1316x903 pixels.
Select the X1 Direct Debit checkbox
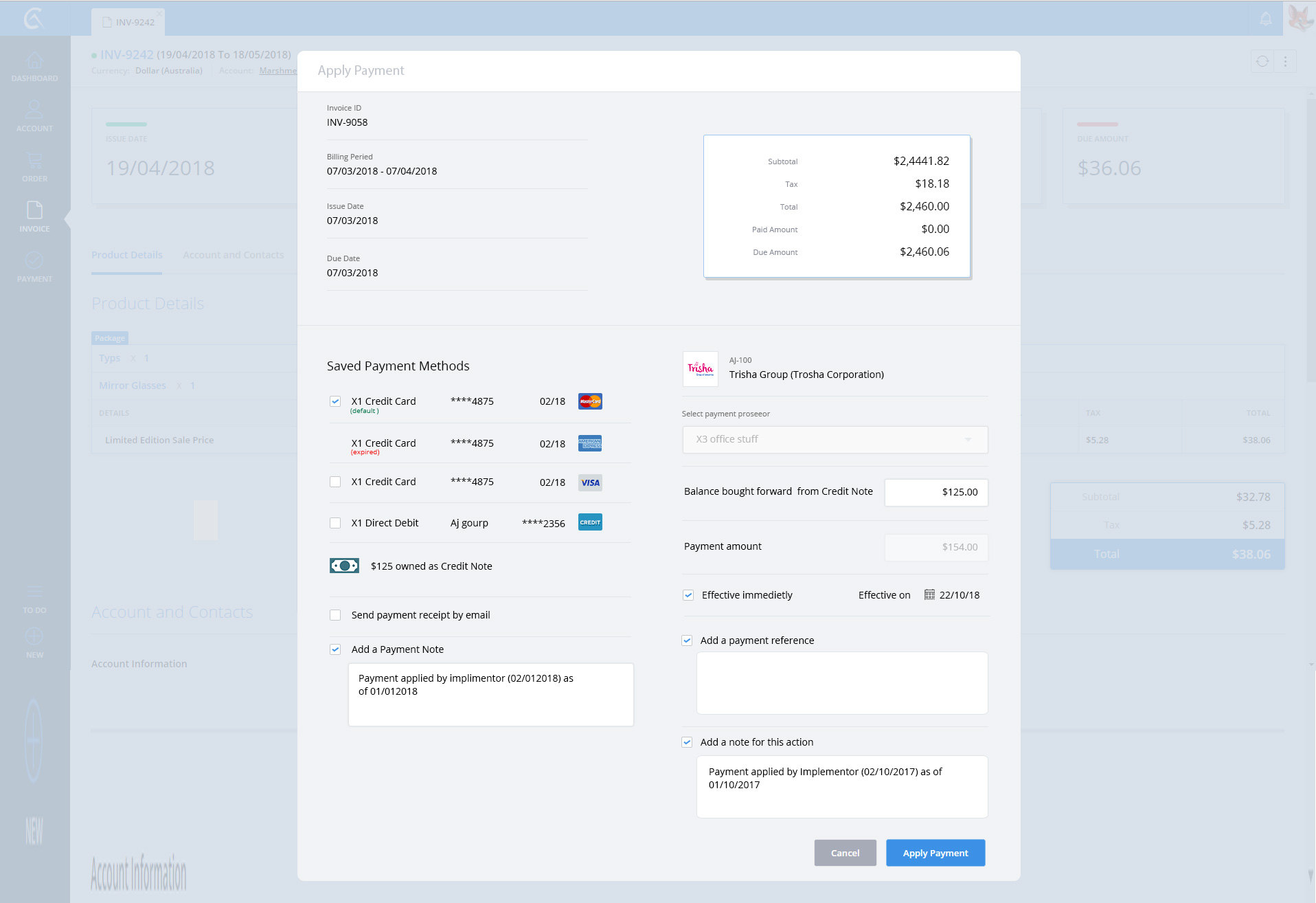(335, 523)
